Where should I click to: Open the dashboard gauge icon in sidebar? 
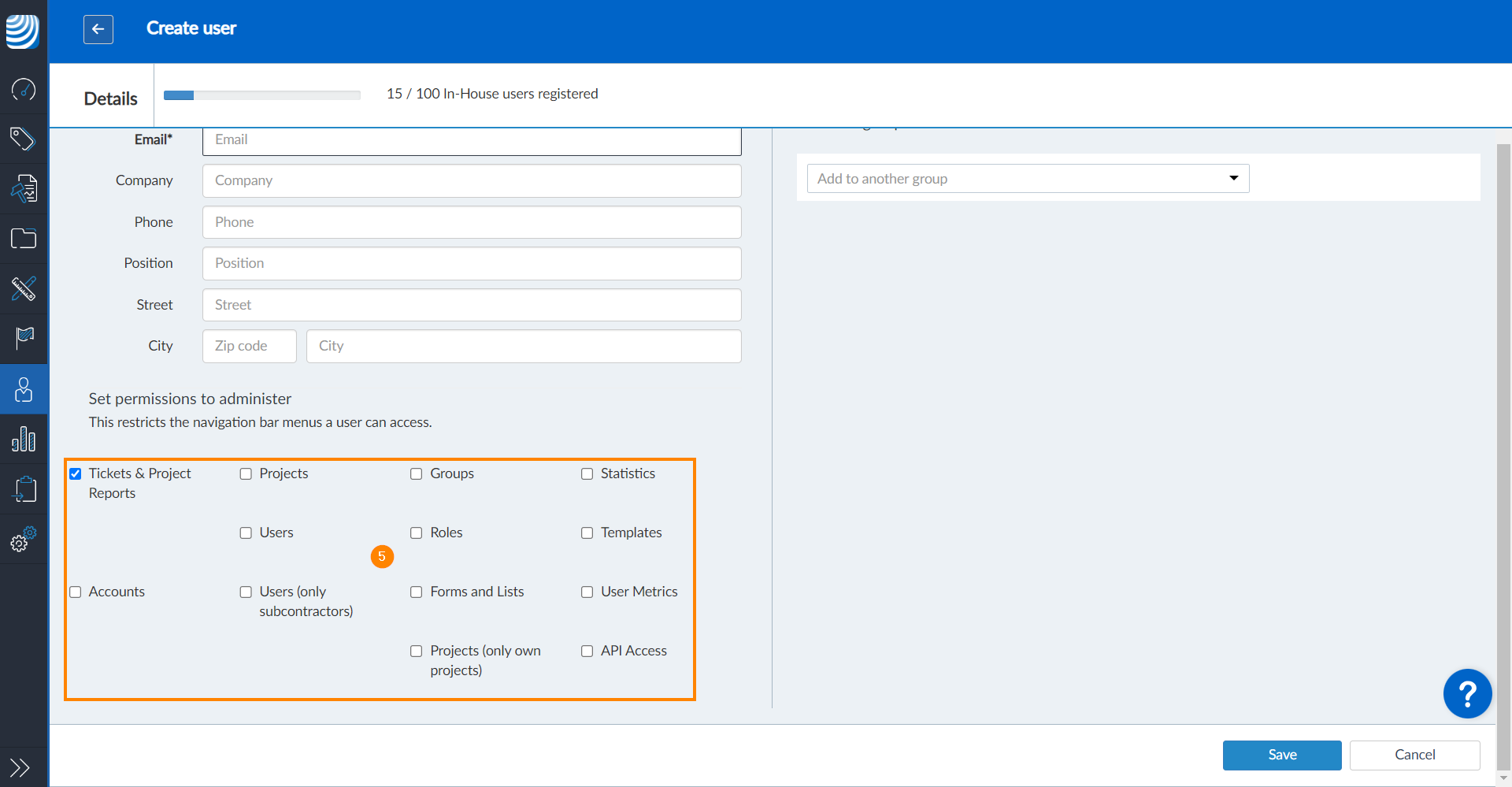24,89
